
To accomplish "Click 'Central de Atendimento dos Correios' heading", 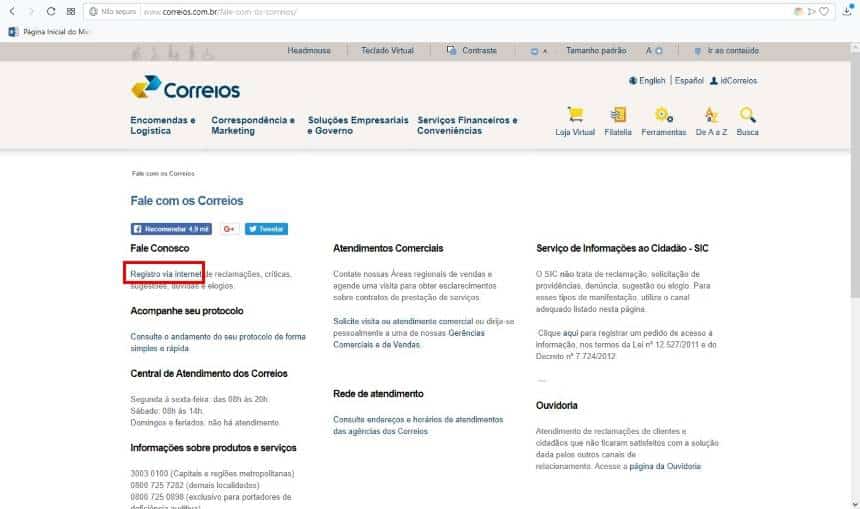I will click(208, 373).
